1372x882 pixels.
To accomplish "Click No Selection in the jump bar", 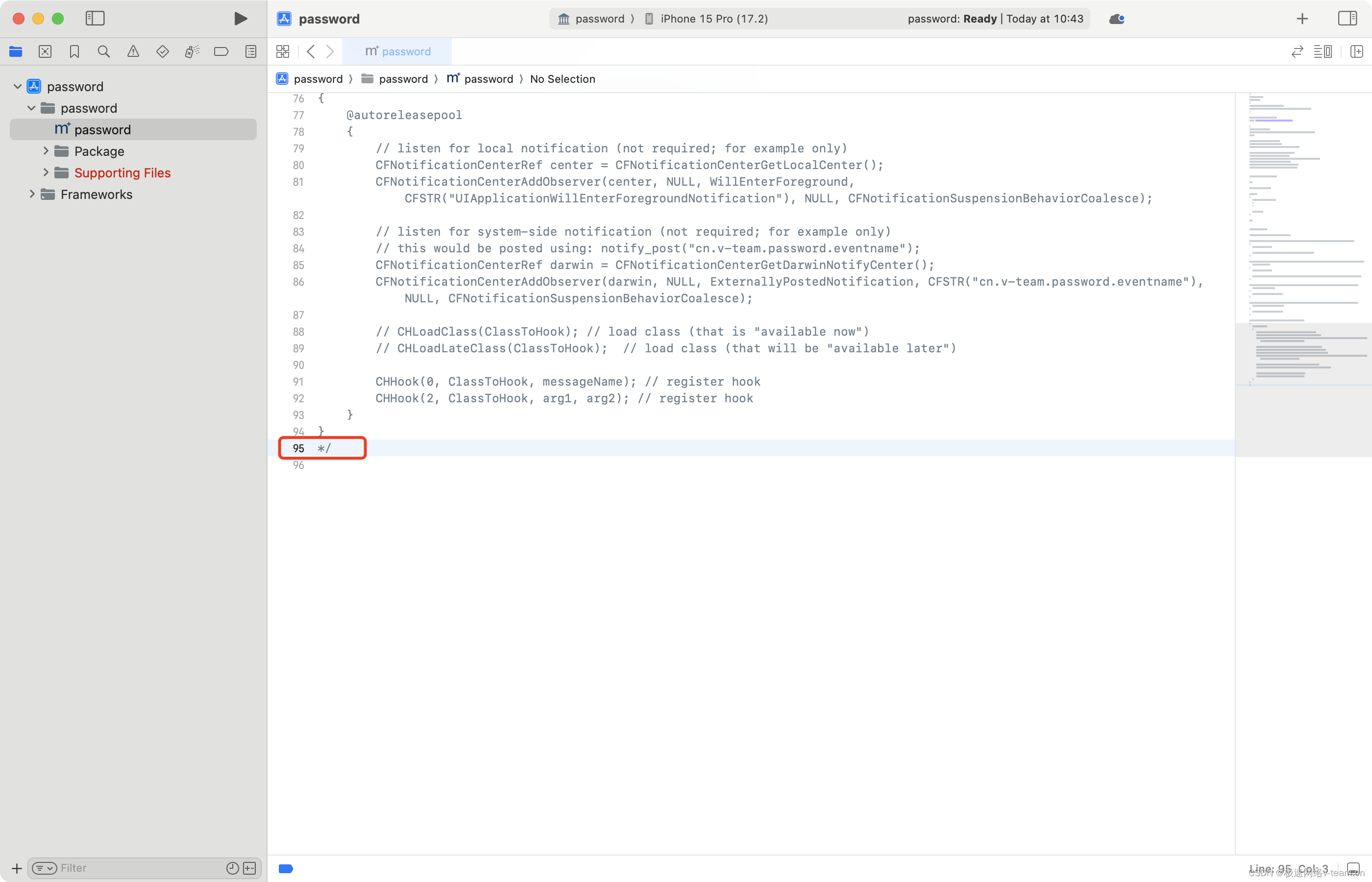I will tap(563, 79).
